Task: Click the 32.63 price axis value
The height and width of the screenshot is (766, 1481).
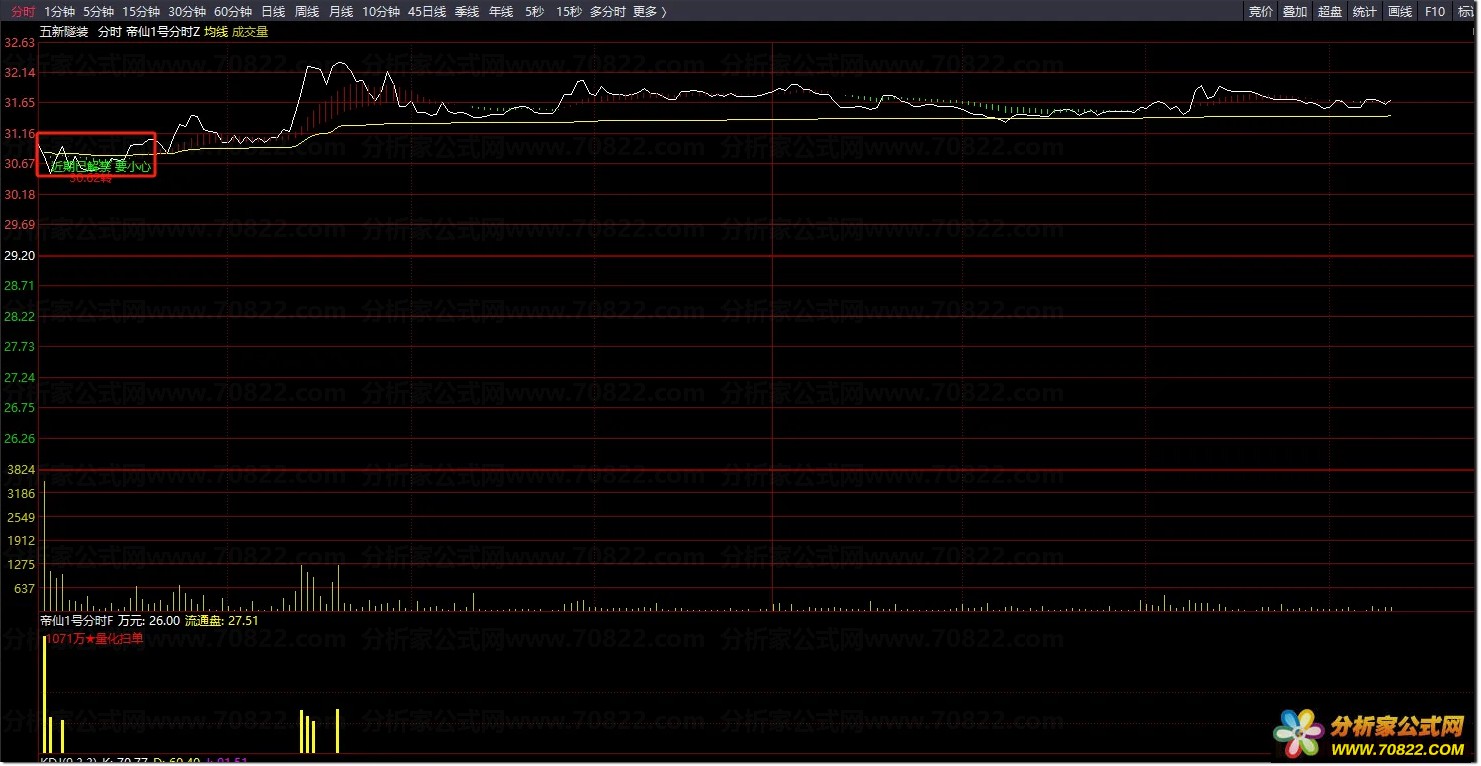Action: 20,43
